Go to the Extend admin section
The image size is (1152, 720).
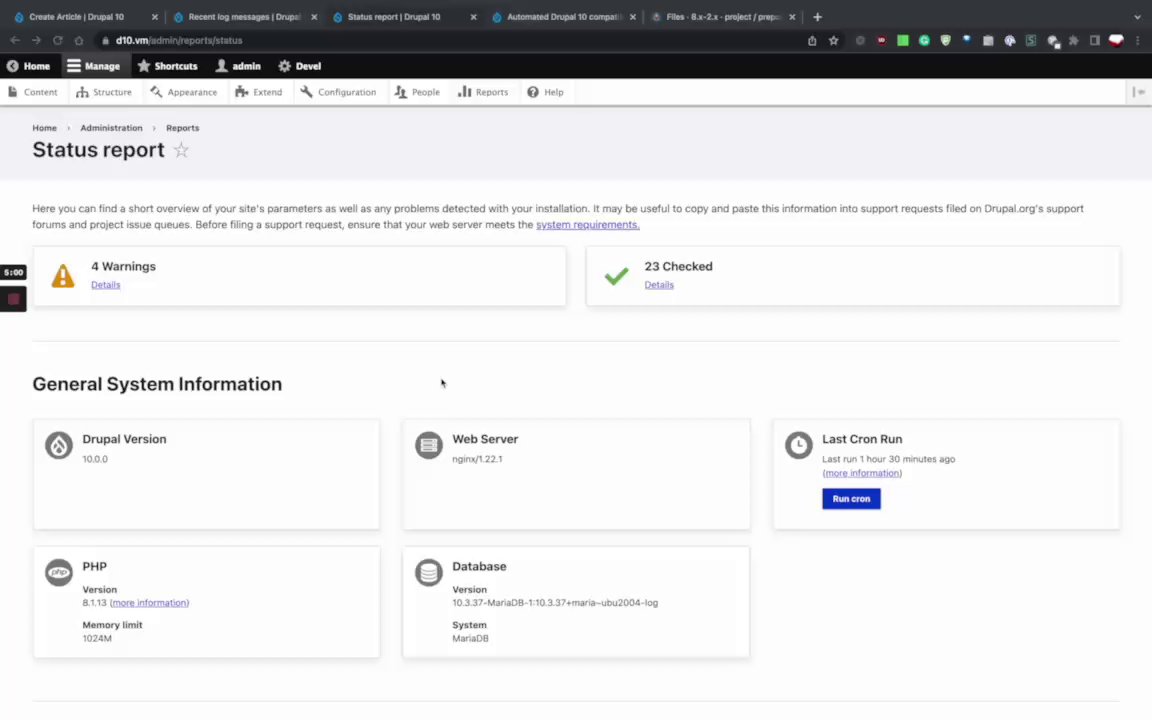pos(258,92)
